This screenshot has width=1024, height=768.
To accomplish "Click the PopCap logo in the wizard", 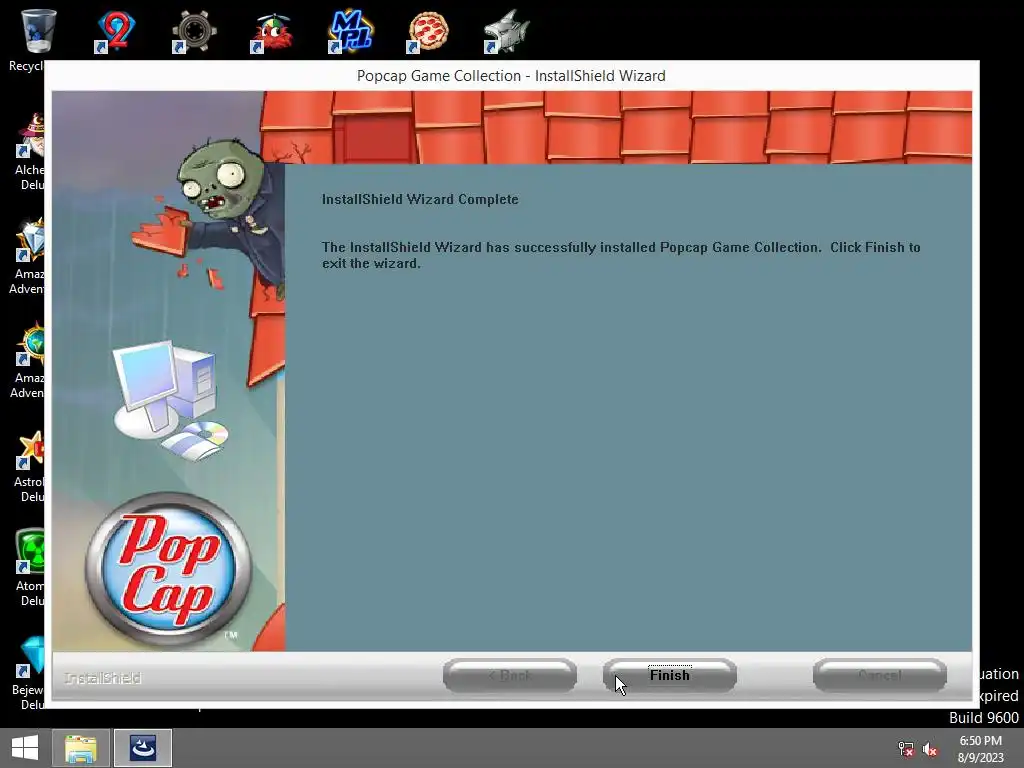I will [x=168, y=569].
